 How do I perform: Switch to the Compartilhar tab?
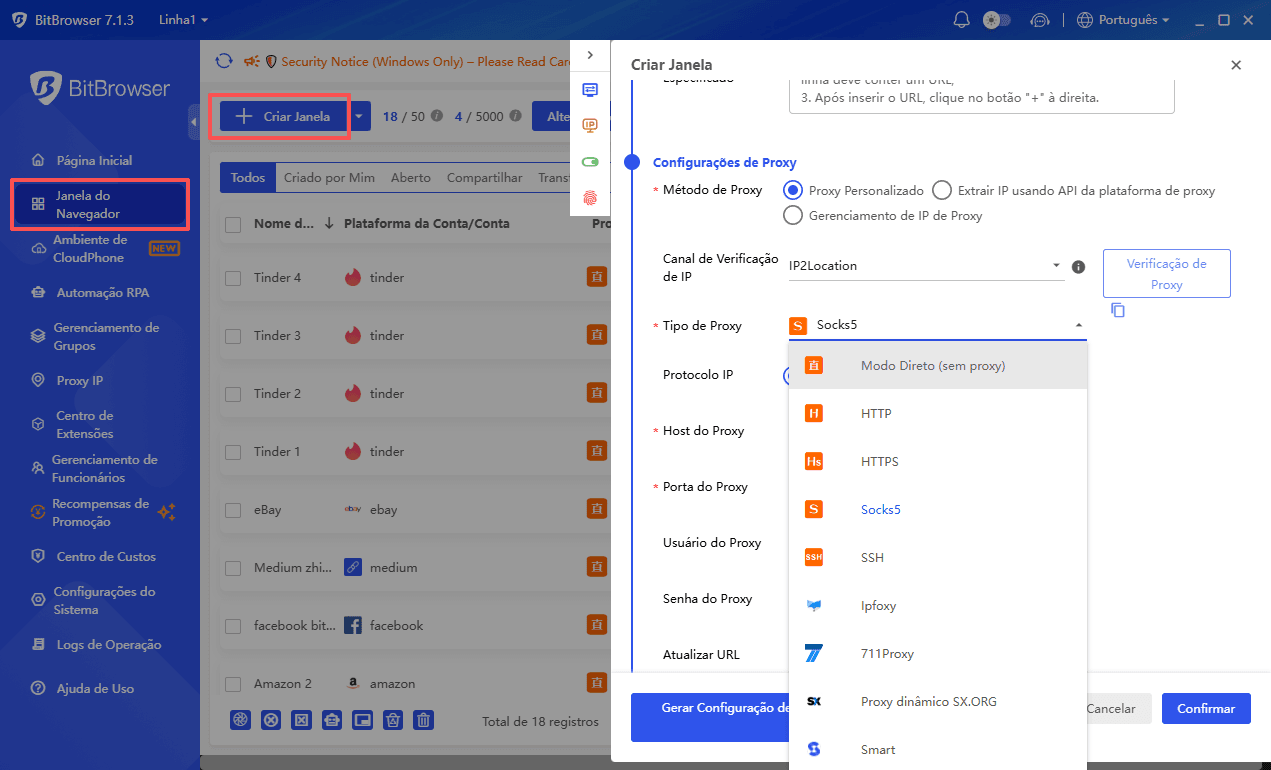pyautogui.click(x=484, y=178)
